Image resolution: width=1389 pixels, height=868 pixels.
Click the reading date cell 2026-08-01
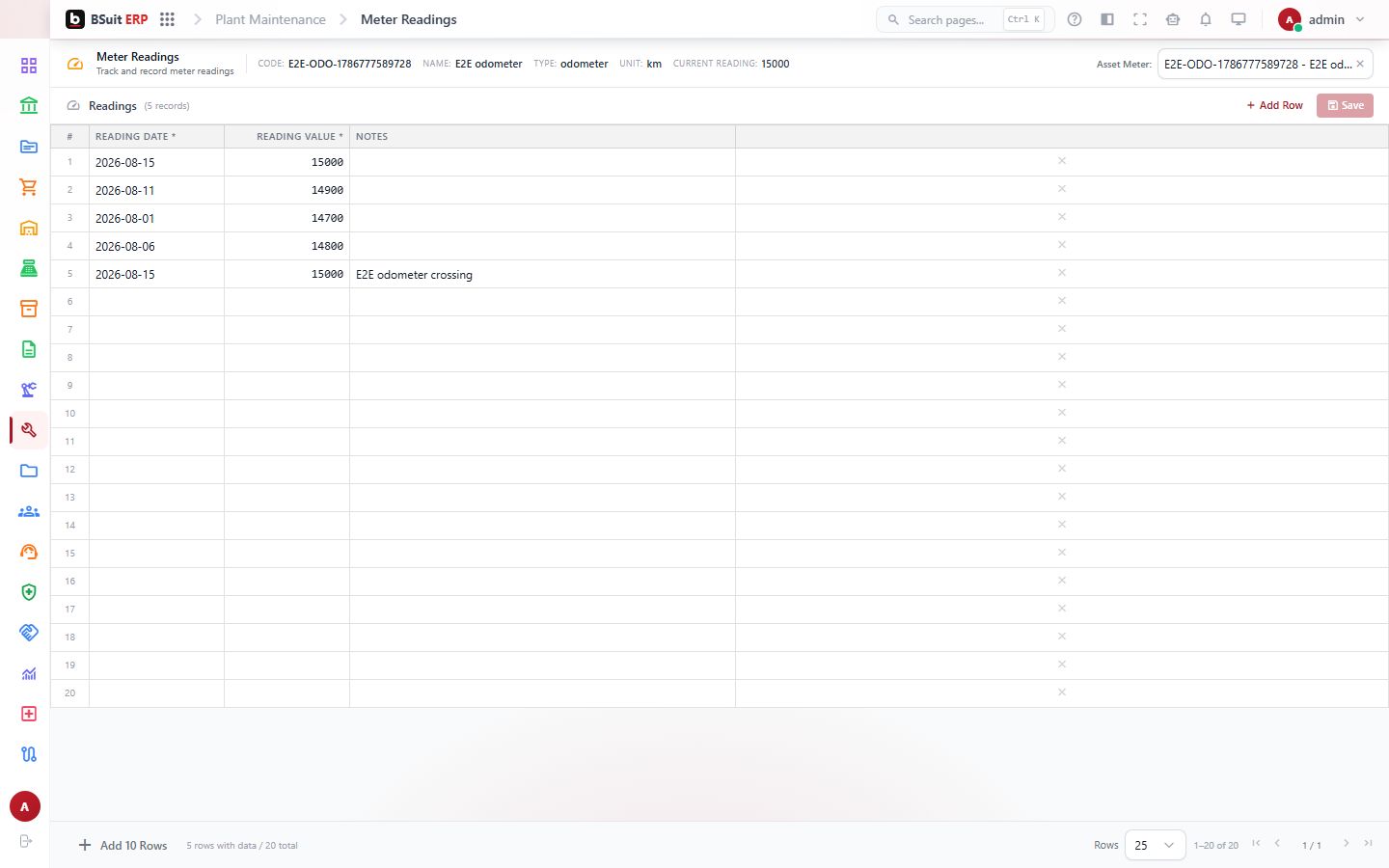[x=156, y=218]
